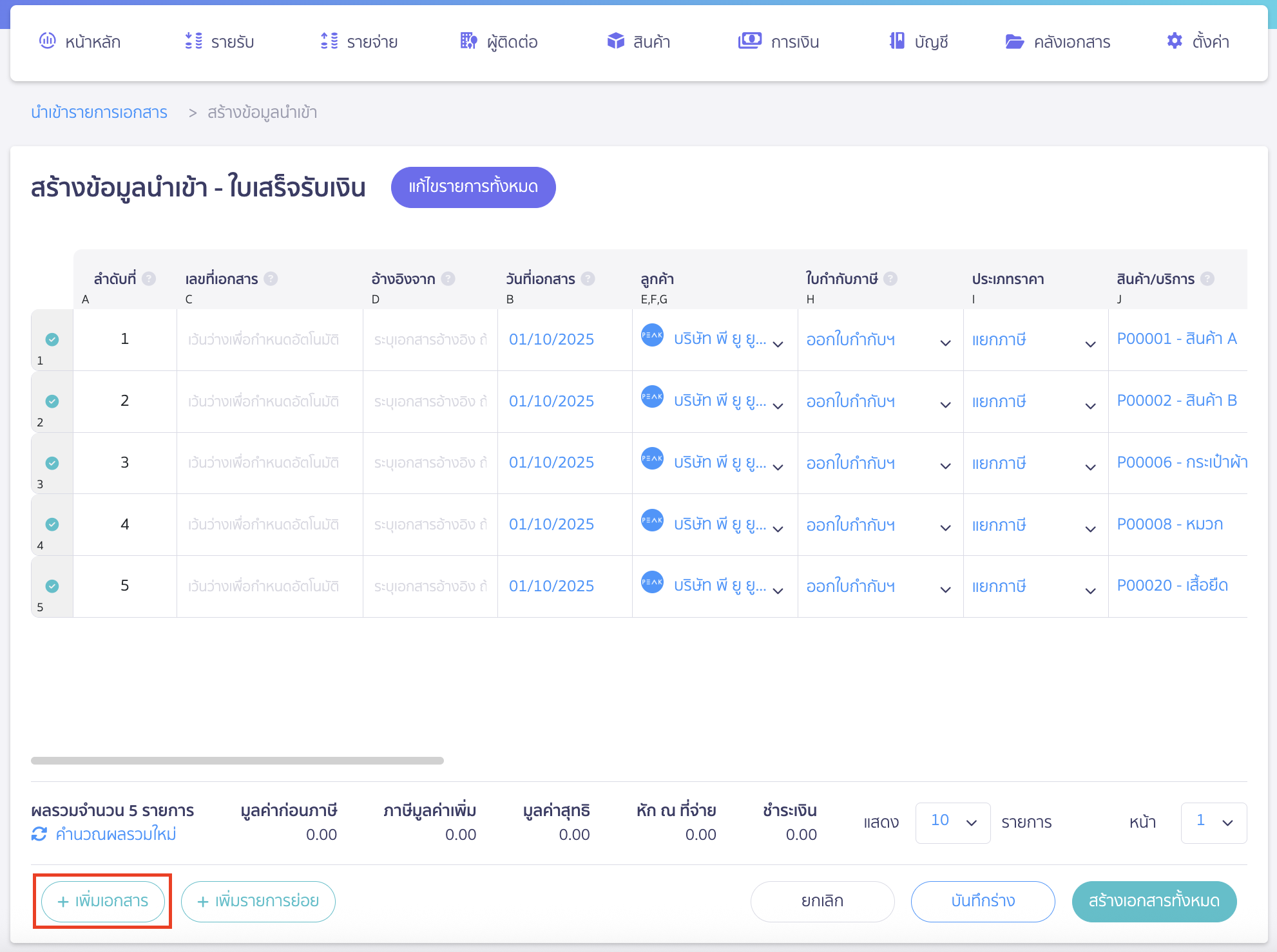Expand the row 2 แยกภาษี price type dropdown

click(1090, 405)
